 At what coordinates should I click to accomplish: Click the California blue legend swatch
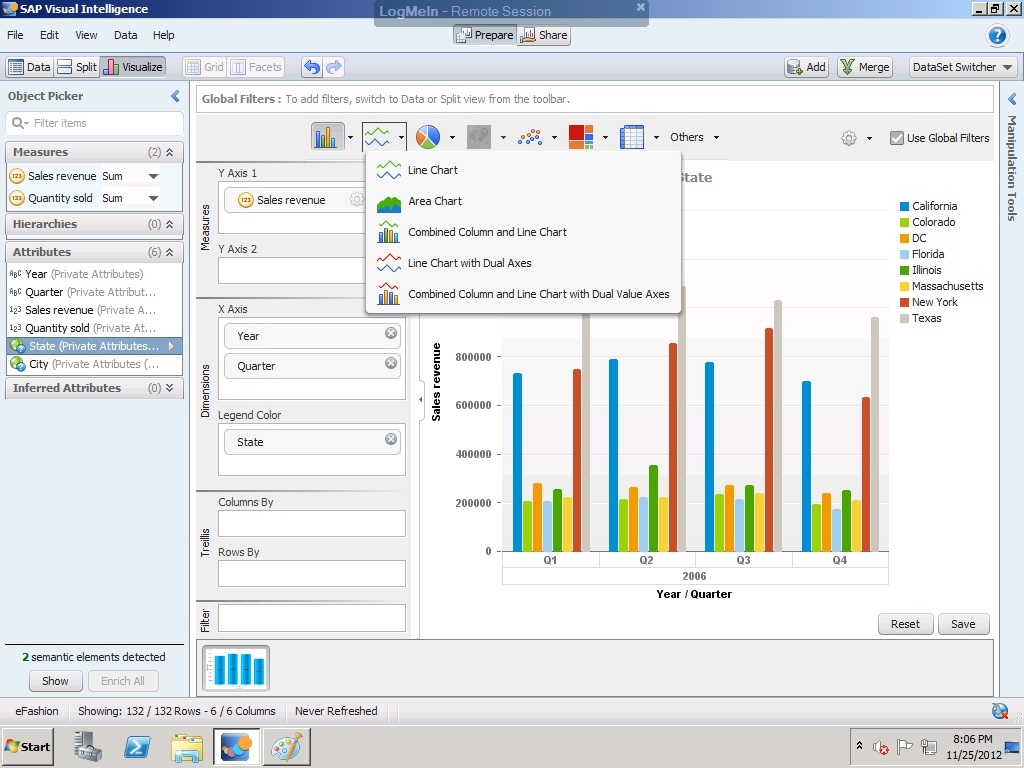(904, 206)
